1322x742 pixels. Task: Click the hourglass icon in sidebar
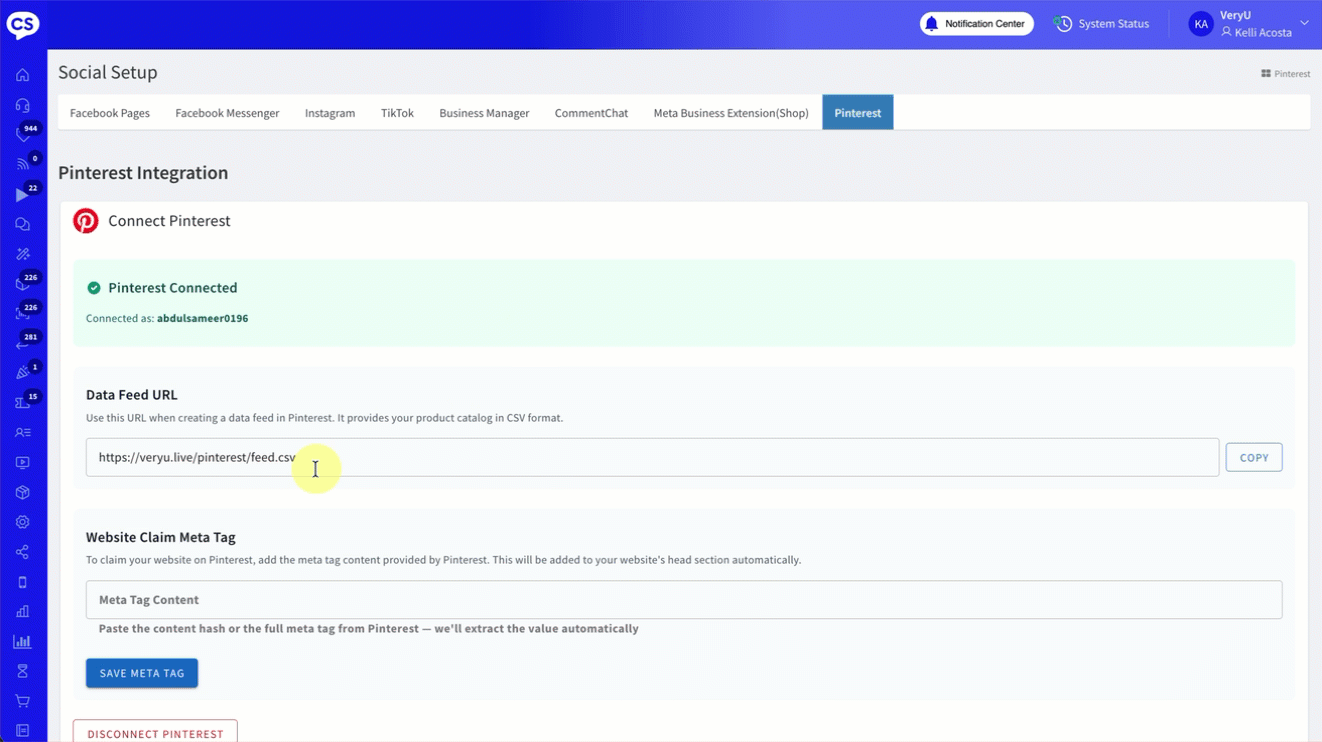(x=22, y=671)
